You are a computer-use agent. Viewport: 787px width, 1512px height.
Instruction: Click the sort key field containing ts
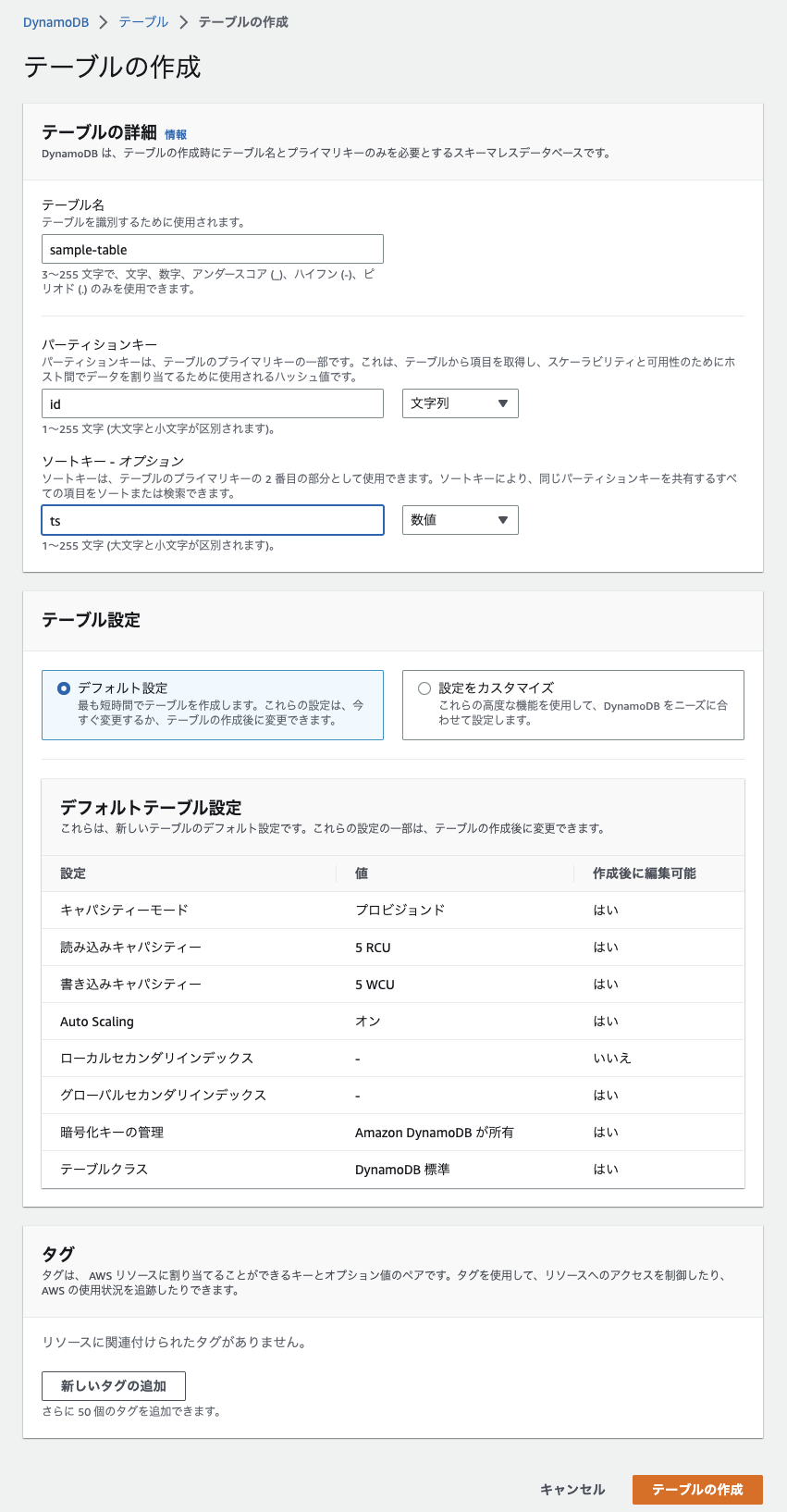point(213,520)
